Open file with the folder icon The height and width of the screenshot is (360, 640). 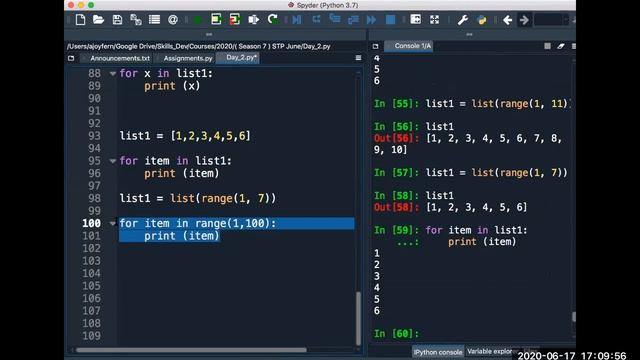98,20
